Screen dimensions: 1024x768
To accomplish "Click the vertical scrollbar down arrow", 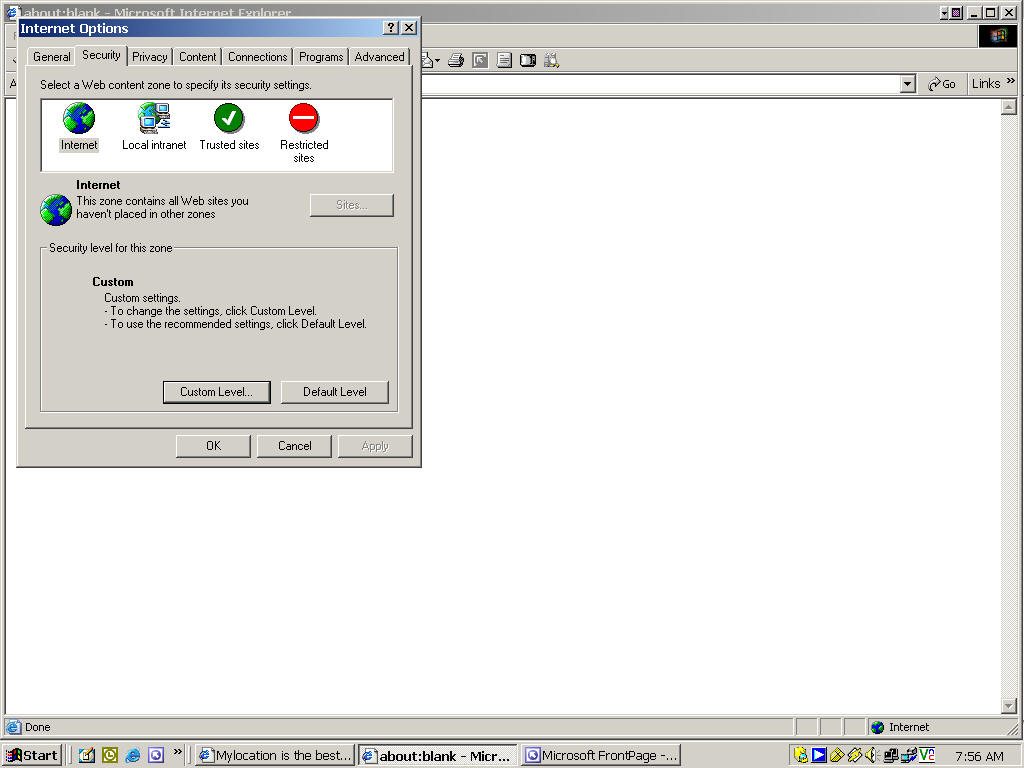I will [1008, 705].
